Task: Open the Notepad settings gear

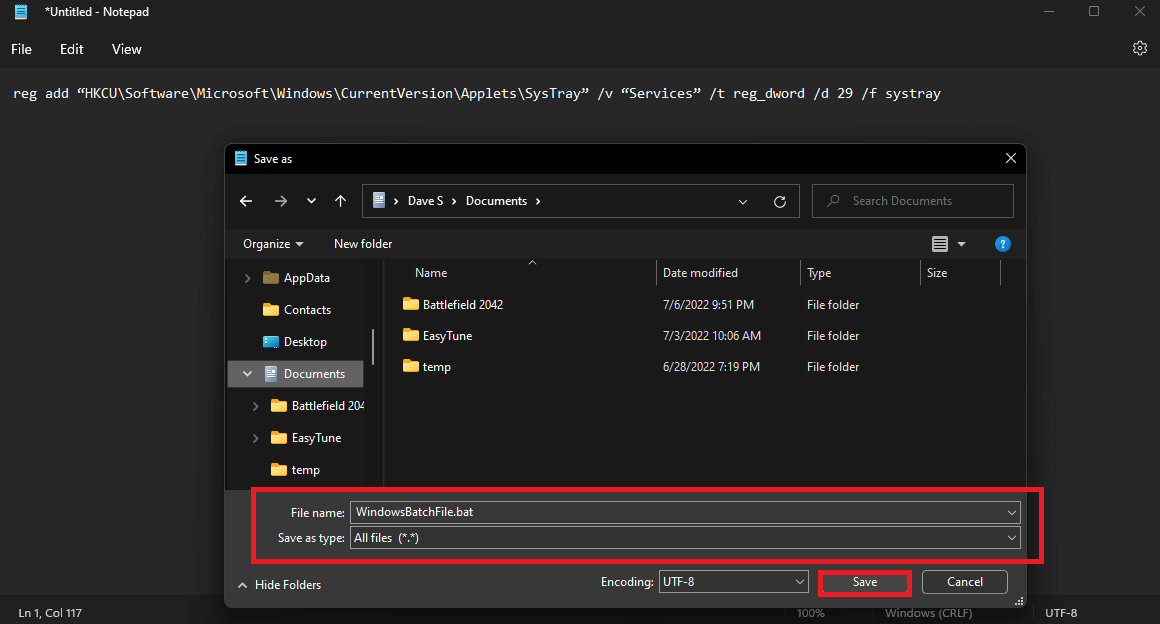Action: (1139, 48)
